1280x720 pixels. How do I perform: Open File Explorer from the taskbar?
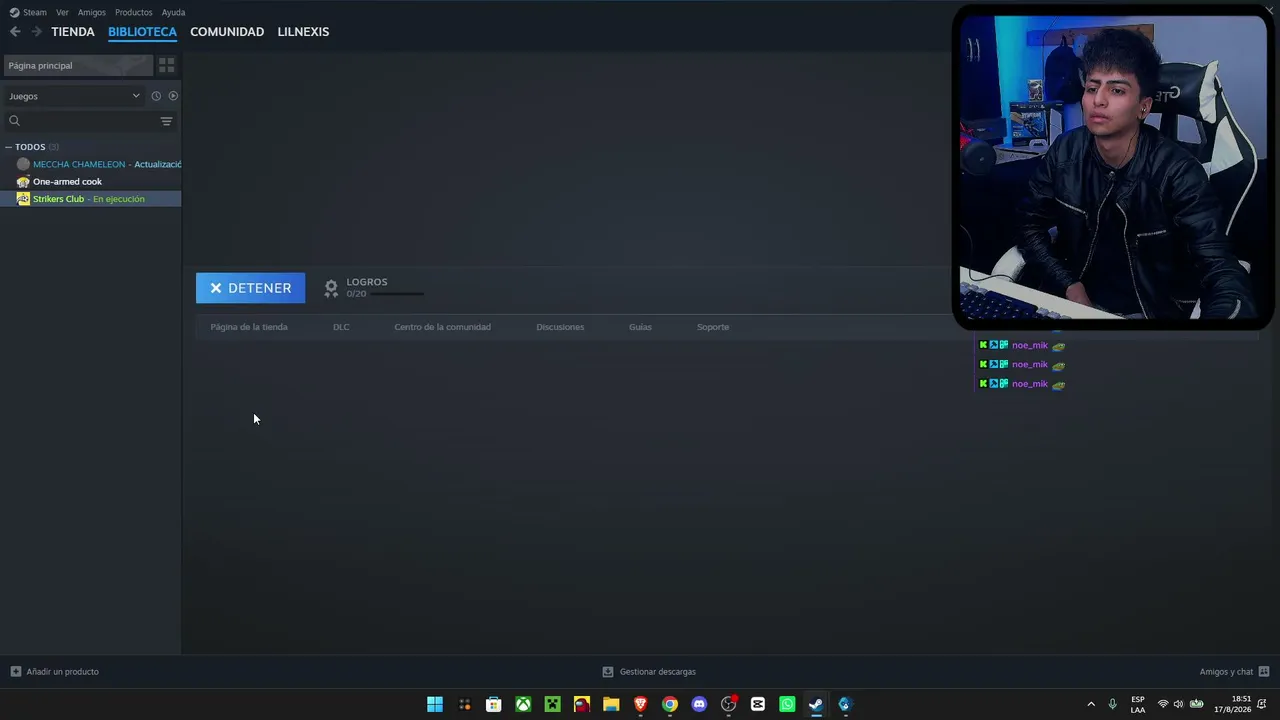(611, 704)
